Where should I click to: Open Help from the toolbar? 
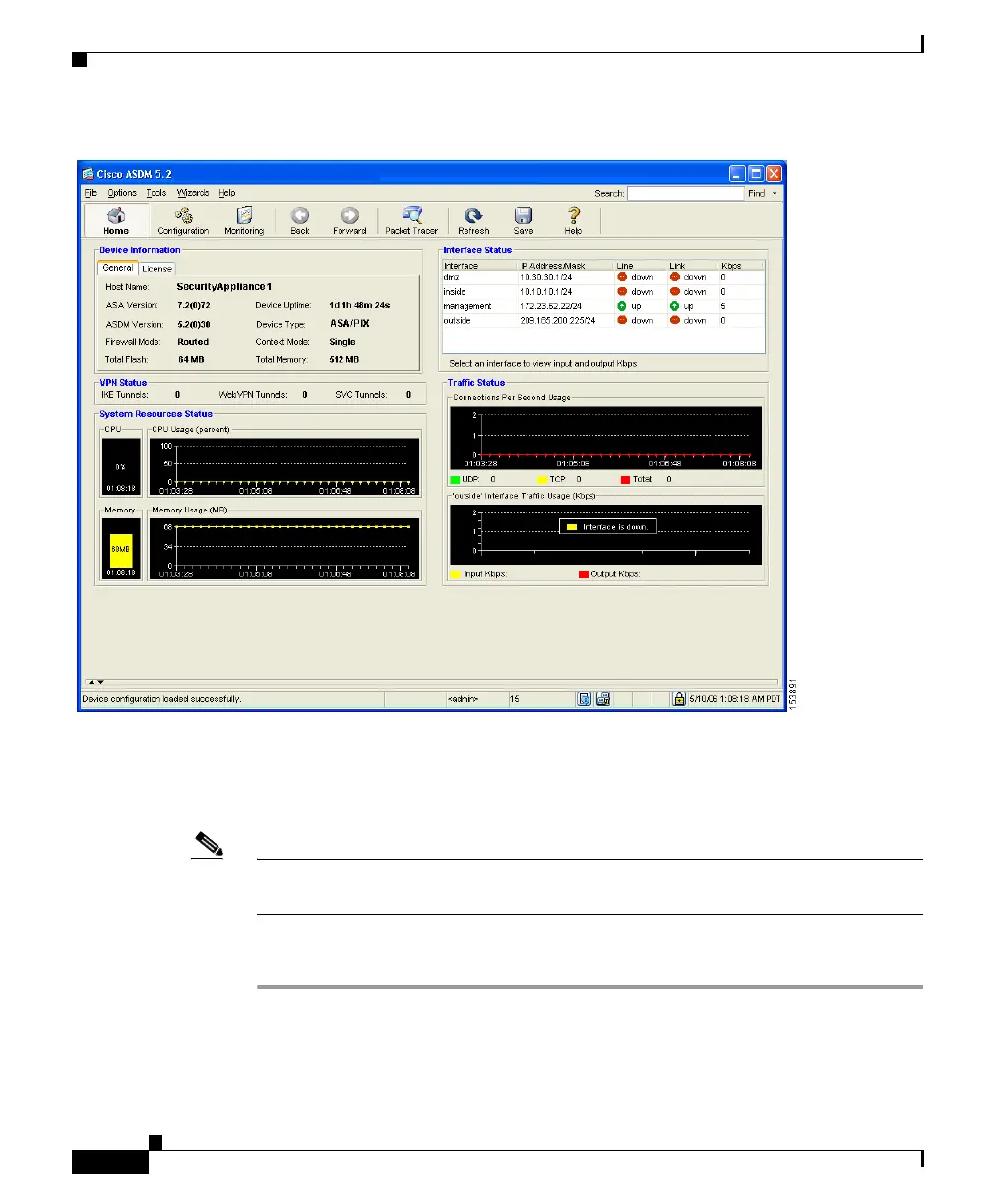[573, 220]
